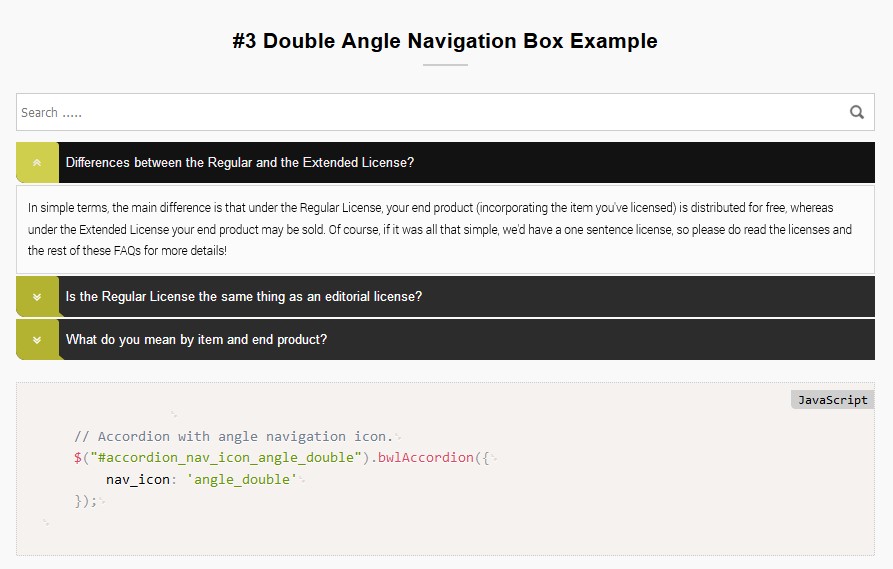Click the nav_icon property in code
The image size is (893, 569).
(x=139, y=480)
